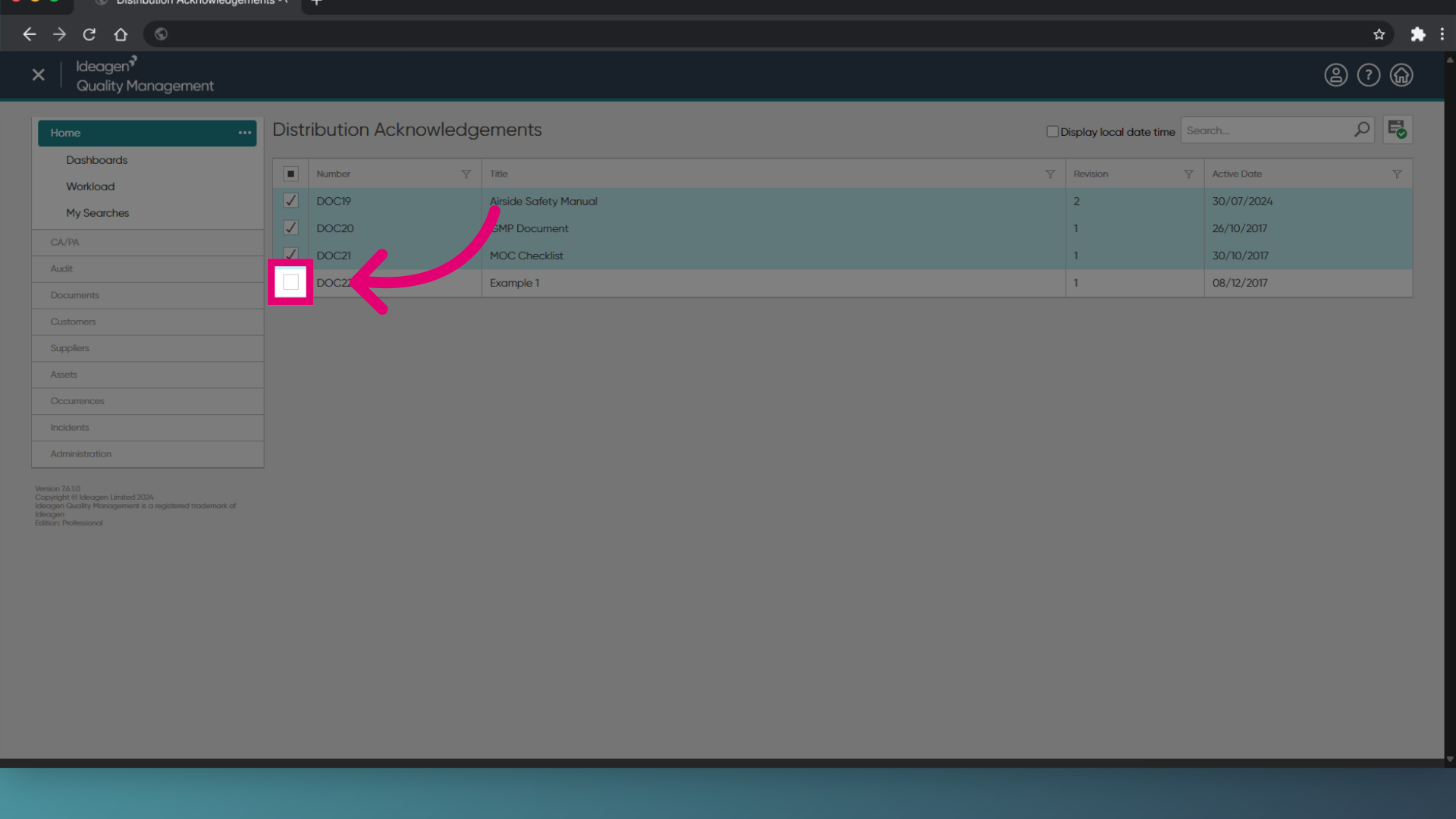Close the side menu with X icon
Screen dimensions: 1456x819
click(39, 75)
